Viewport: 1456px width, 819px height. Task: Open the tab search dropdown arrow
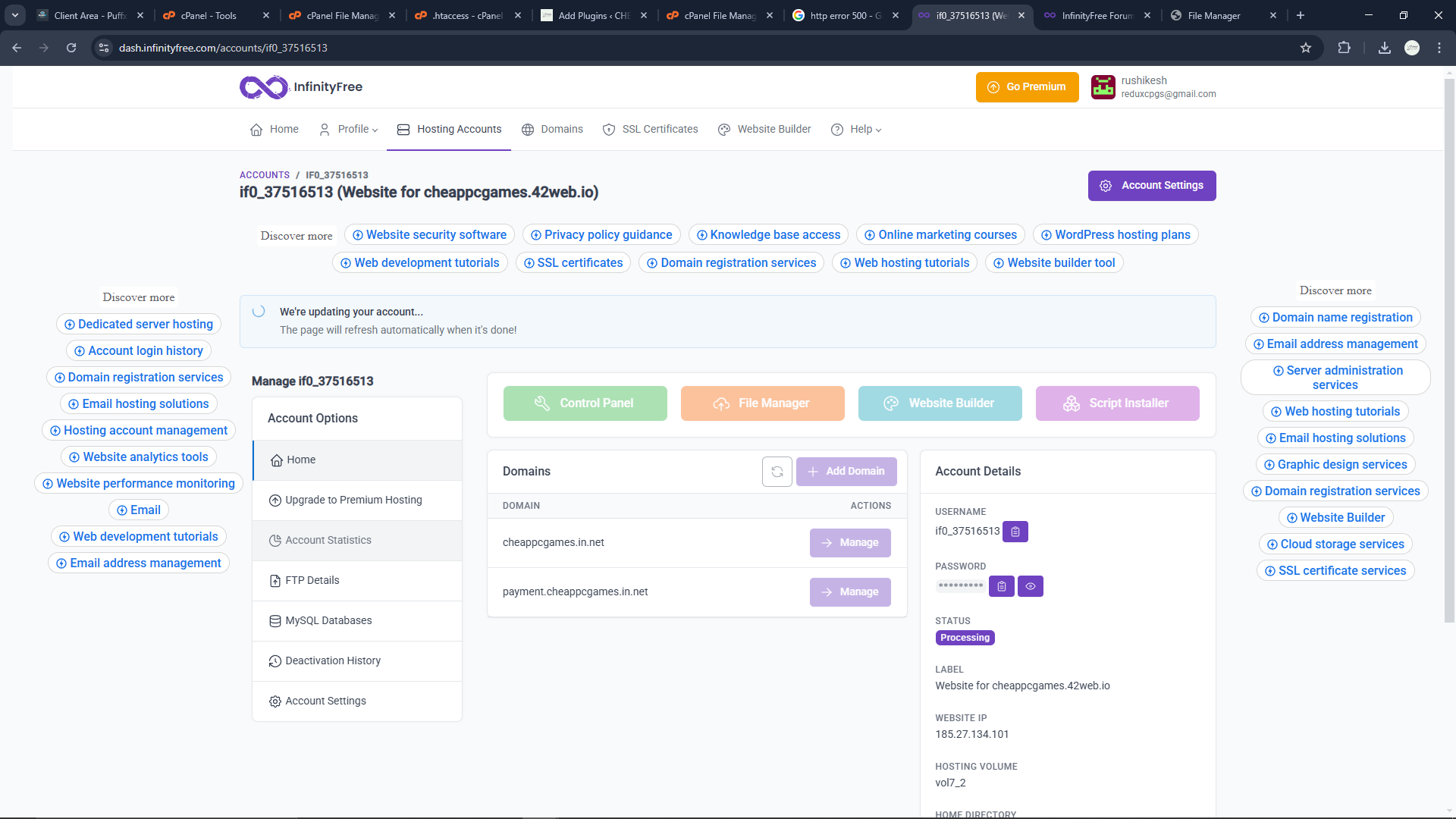[14, 15]
